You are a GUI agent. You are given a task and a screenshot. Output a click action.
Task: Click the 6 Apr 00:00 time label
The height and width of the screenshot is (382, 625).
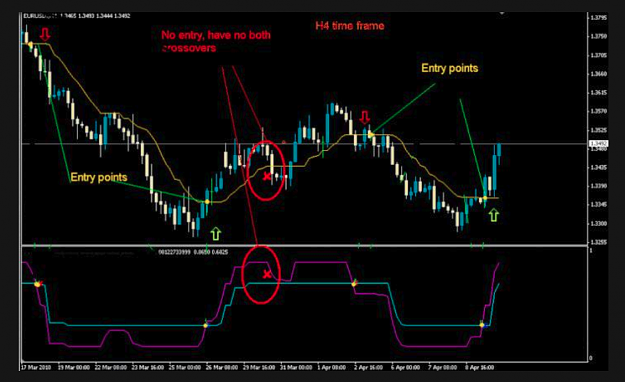pyautogui.click(x=405, y=367)
